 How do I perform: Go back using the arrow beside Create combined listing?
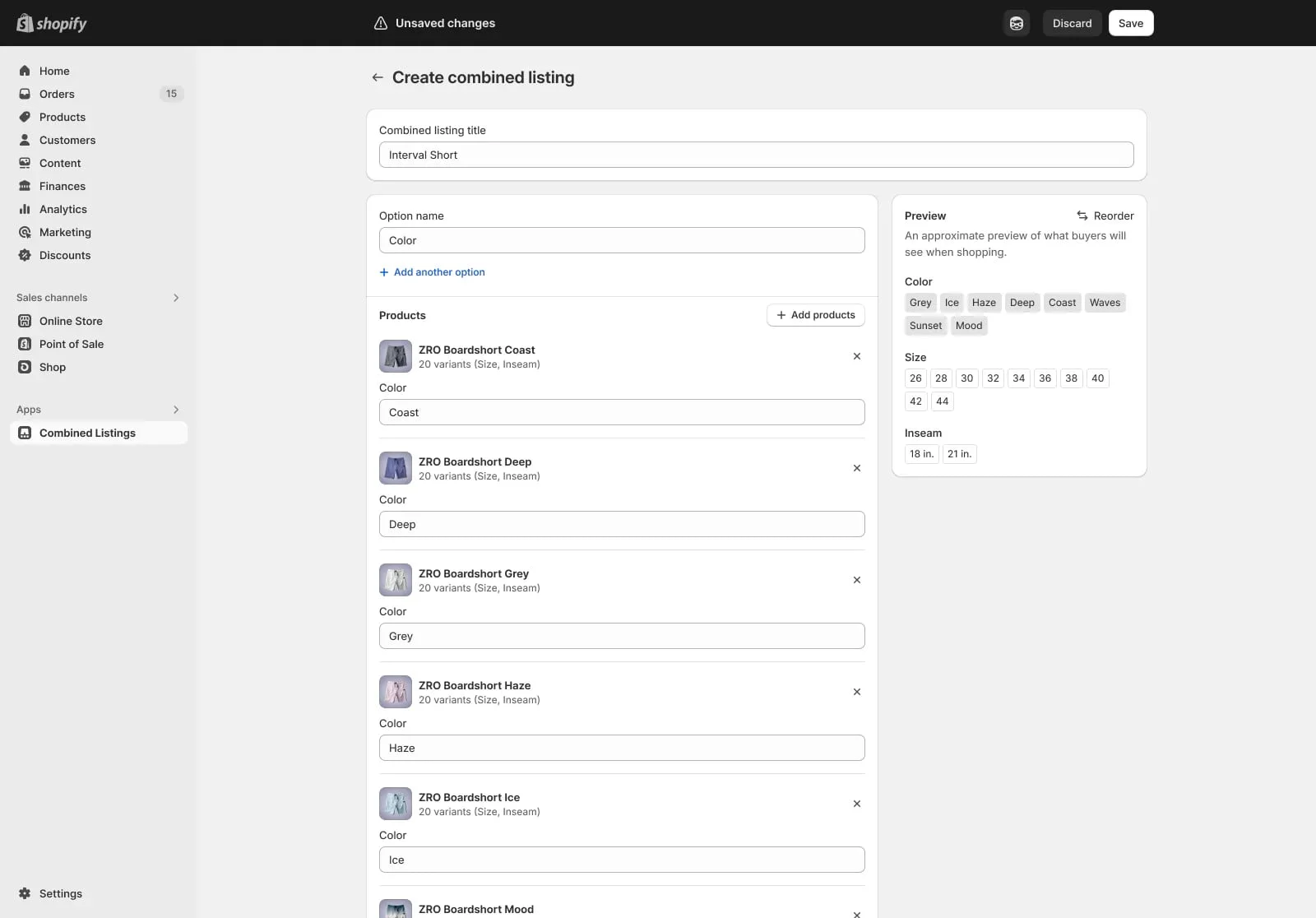coord(378,77)
